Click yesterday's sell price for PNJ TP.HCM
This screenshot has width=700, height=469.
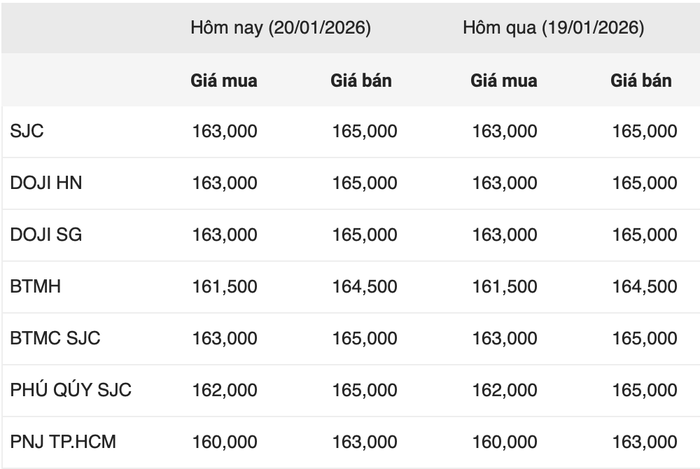pos(644,442)
